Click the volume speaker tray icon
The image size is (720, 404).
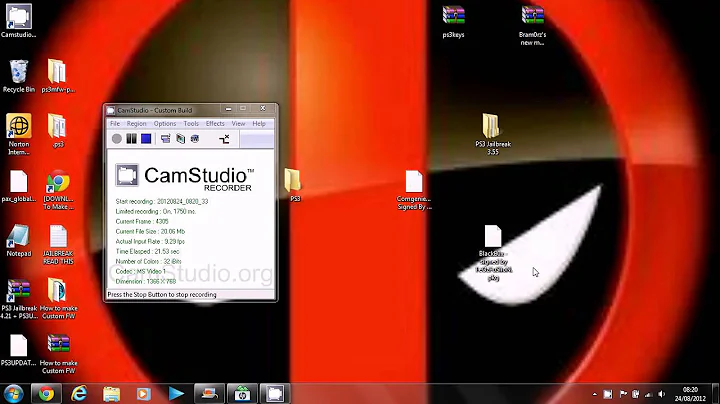click(662, 394)
